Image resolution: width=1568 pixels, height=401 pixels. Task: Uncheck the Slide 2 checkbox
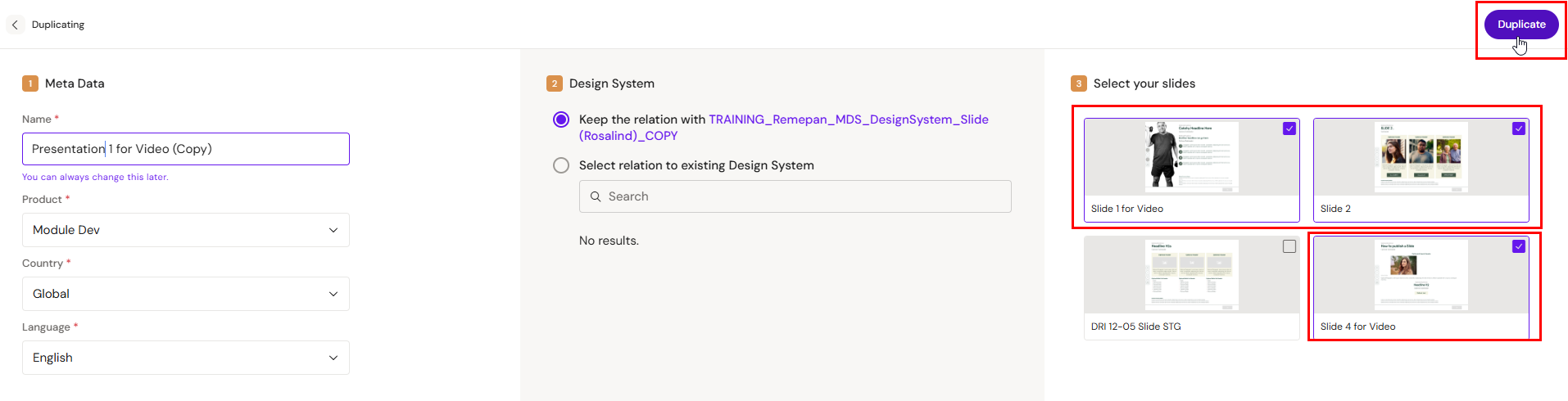tap(1519, 128)
